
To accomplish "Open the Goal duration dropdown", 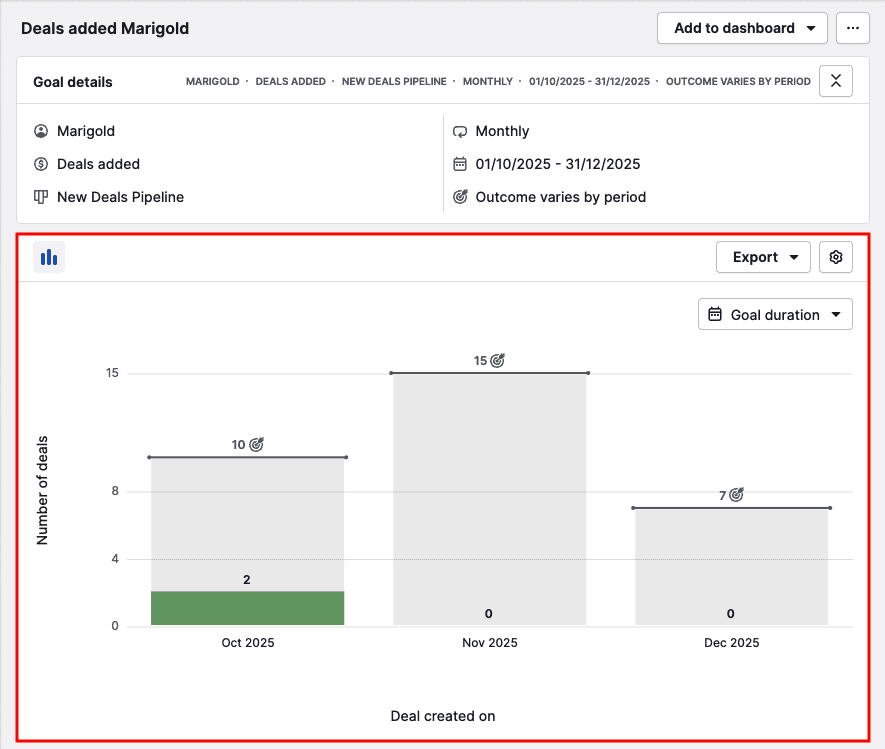I will [x=775, y=315].
